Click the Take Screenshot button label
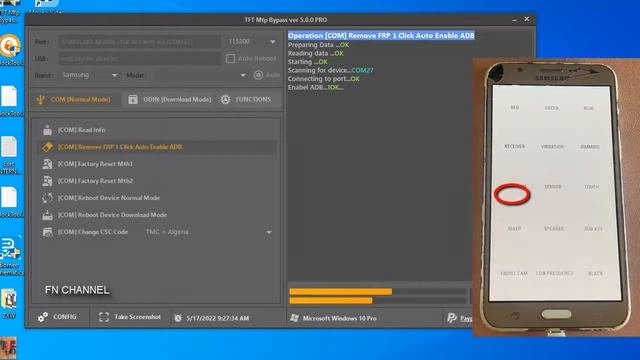The height and width of the screenshot is (360, 640). [137, 317]
